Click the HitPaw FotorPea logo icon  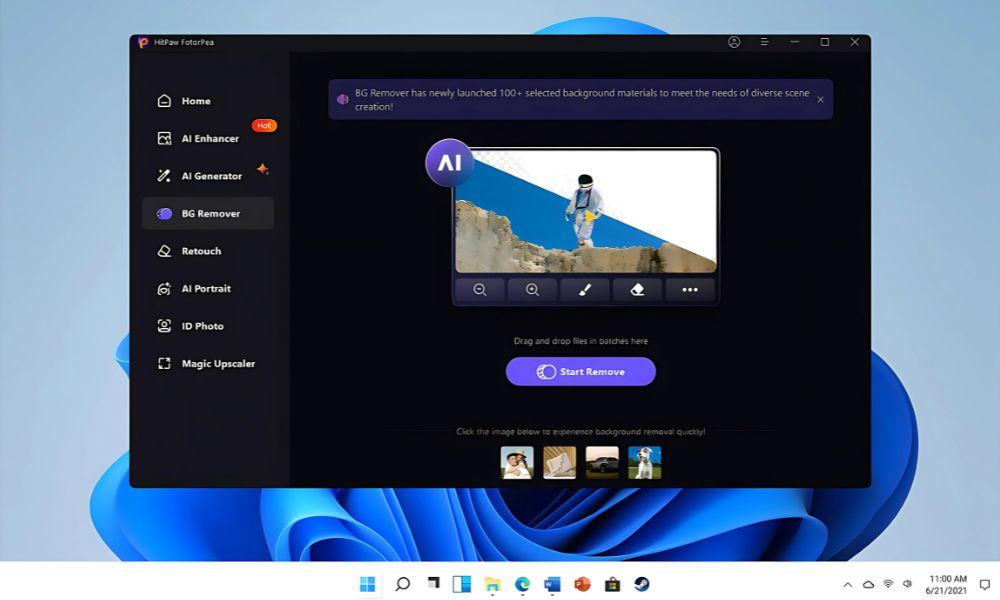pos(143,42)
